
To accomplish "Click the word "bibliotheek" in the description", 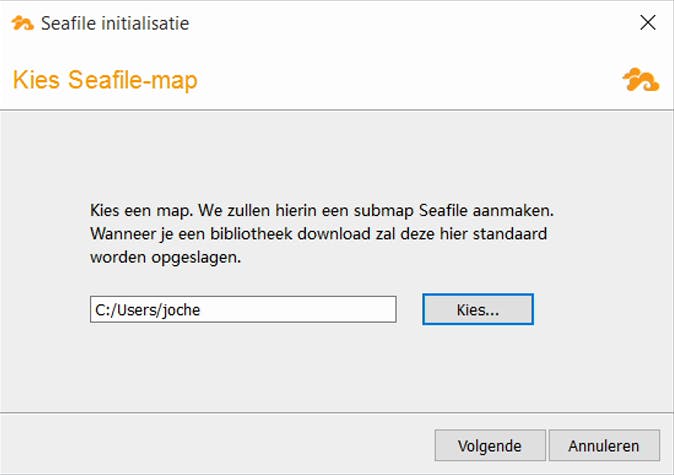I will pos(297,234).
